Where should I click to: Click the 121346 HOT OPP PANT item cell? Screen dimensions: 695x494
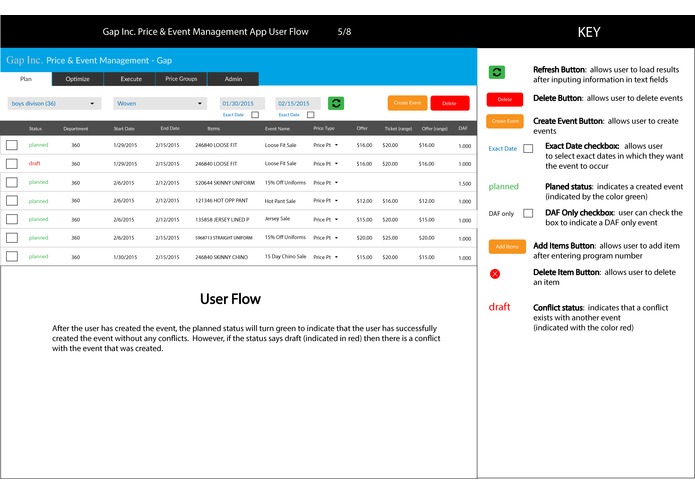(x=222, y=201)
